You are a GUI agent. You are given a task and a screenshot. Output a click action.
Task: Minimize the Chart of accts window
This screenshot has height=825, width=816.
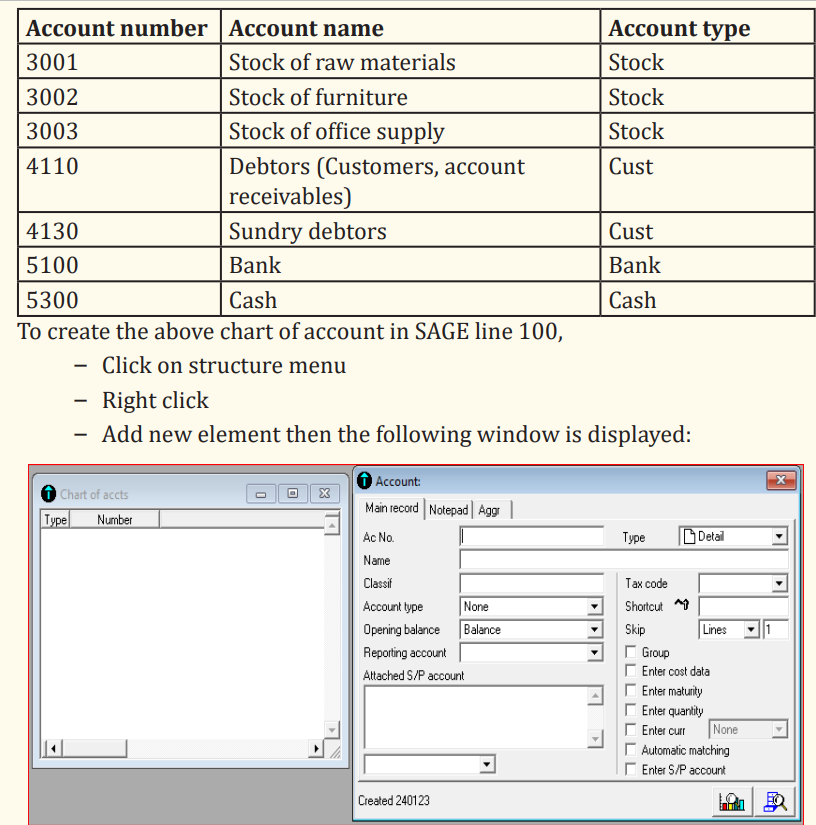pos(260,494)
